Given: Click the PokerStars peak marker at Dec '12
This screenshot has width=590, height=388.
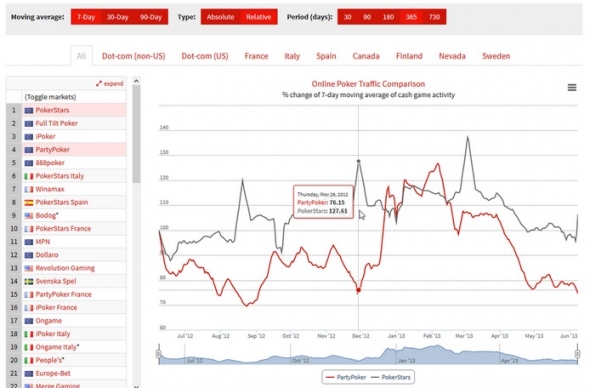Looking at the screenshot, I should pyautogui.click(x=359, y=161).
